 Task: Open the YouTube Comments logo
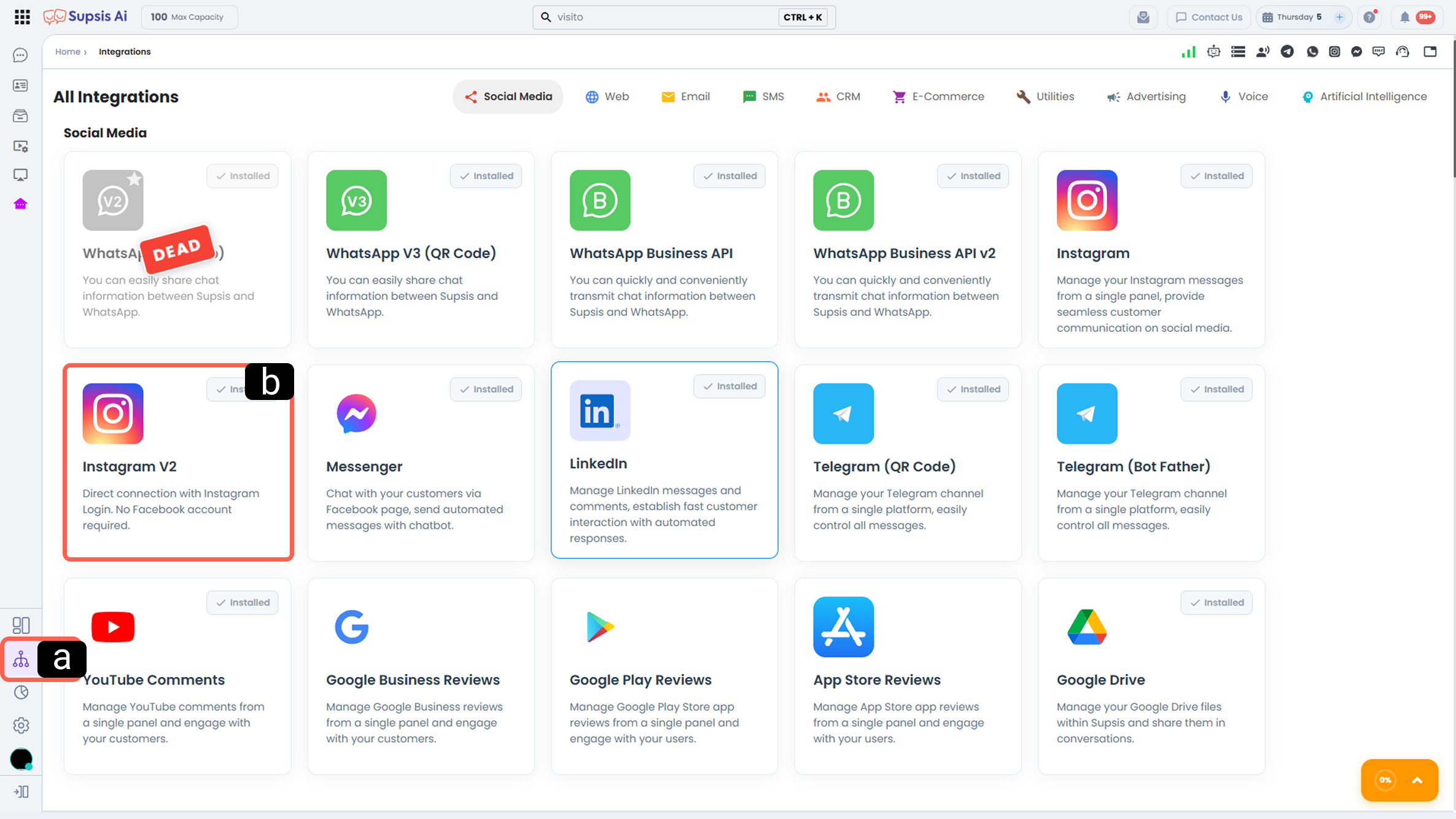pyautogui.click(x=113, y=627)
